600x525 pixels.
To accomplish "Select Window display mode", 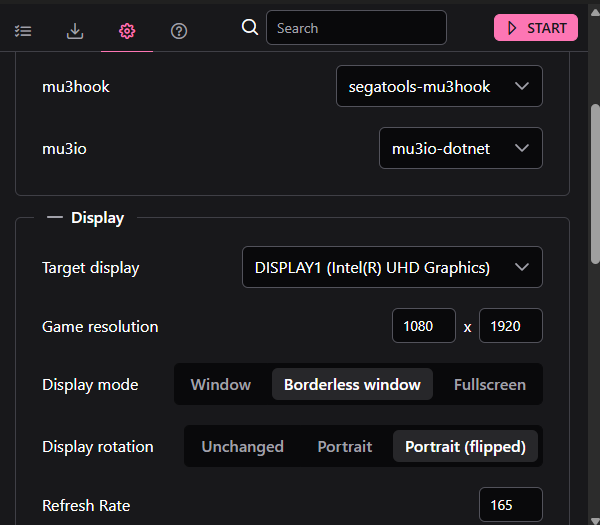I will [221, 384].
